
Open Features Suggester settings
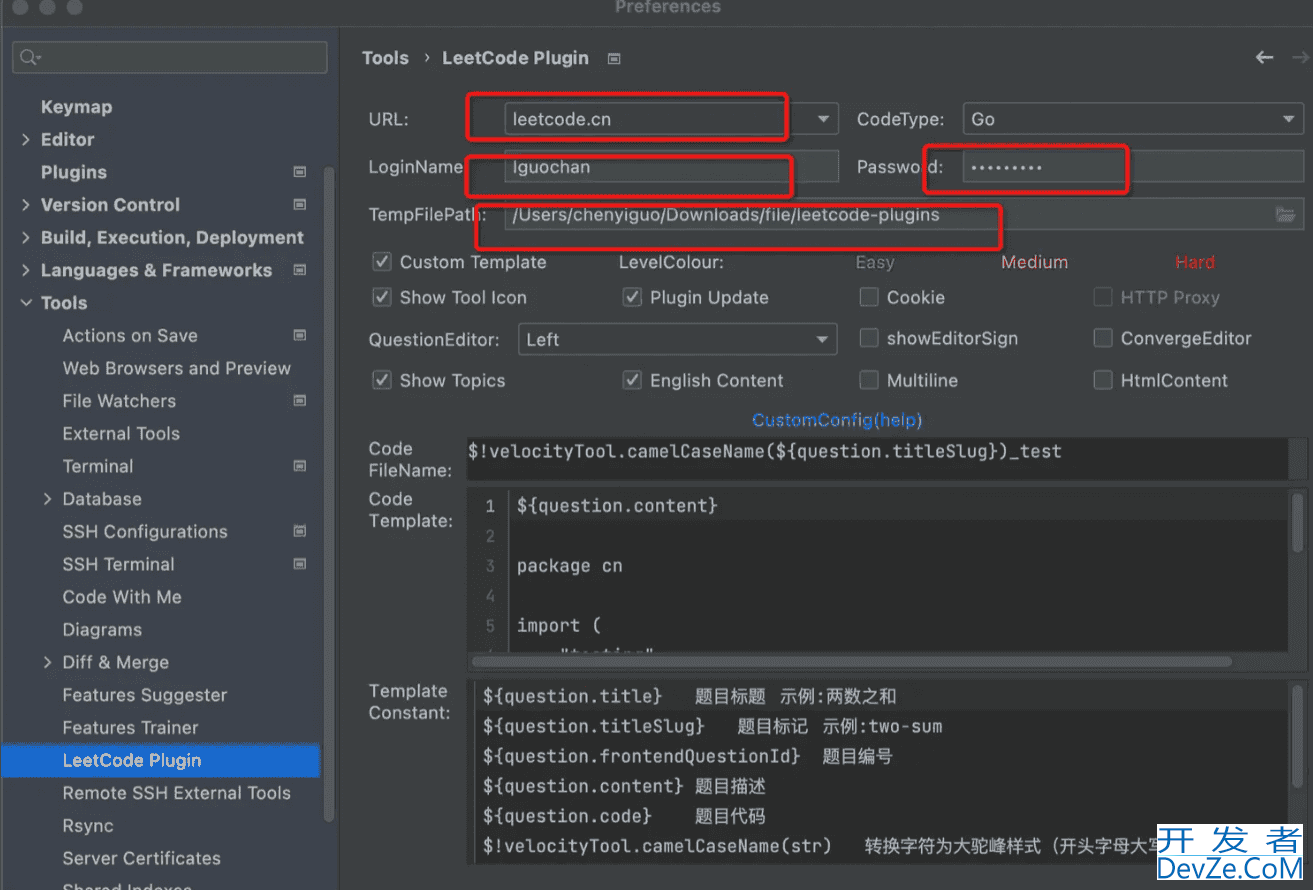coord(145,695)
